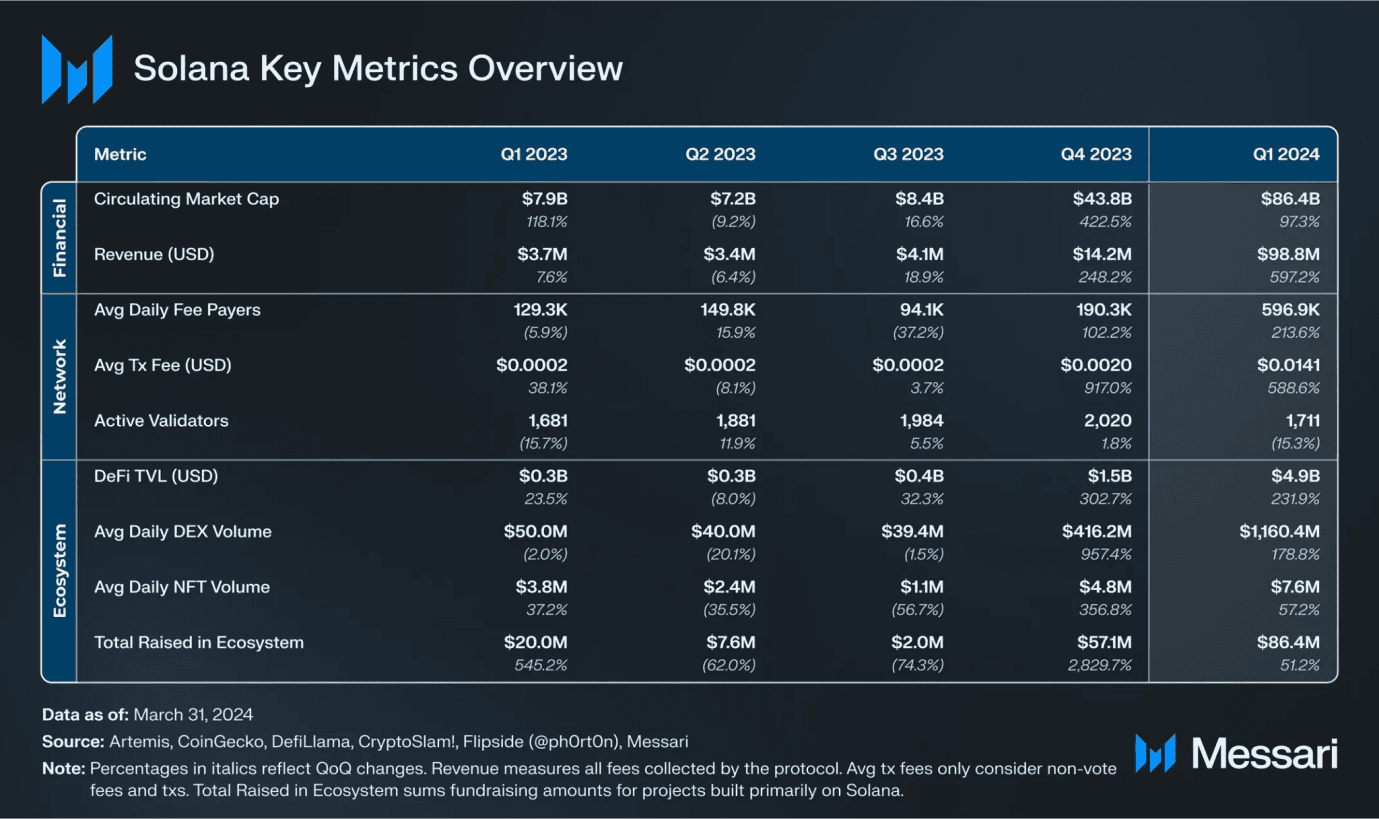
Task: Select the Circulating Market Cap row label
Action: (187, 199)
